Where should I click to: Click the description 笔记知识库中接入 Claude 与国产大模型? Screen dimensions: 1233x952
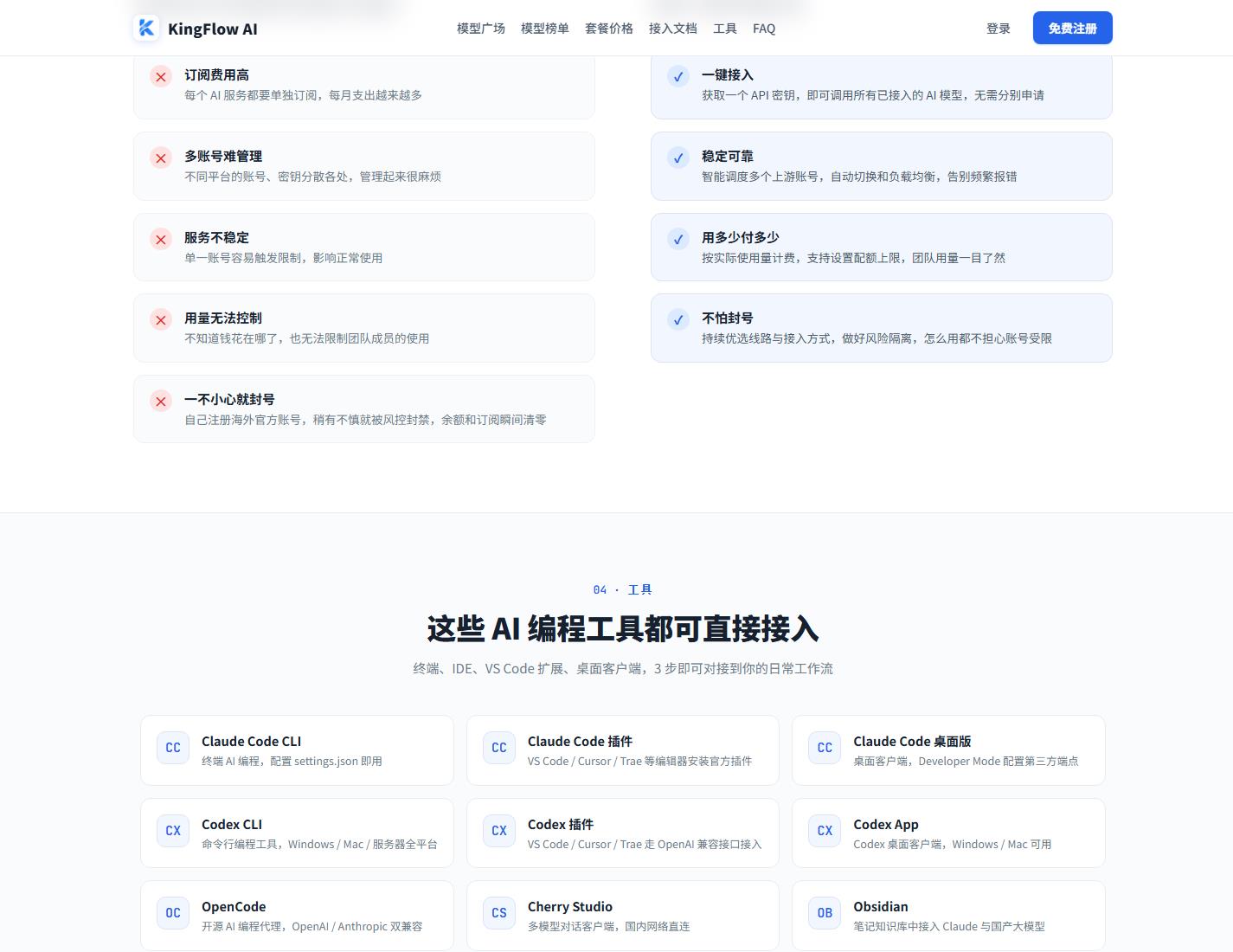click(x=949, y=927)
